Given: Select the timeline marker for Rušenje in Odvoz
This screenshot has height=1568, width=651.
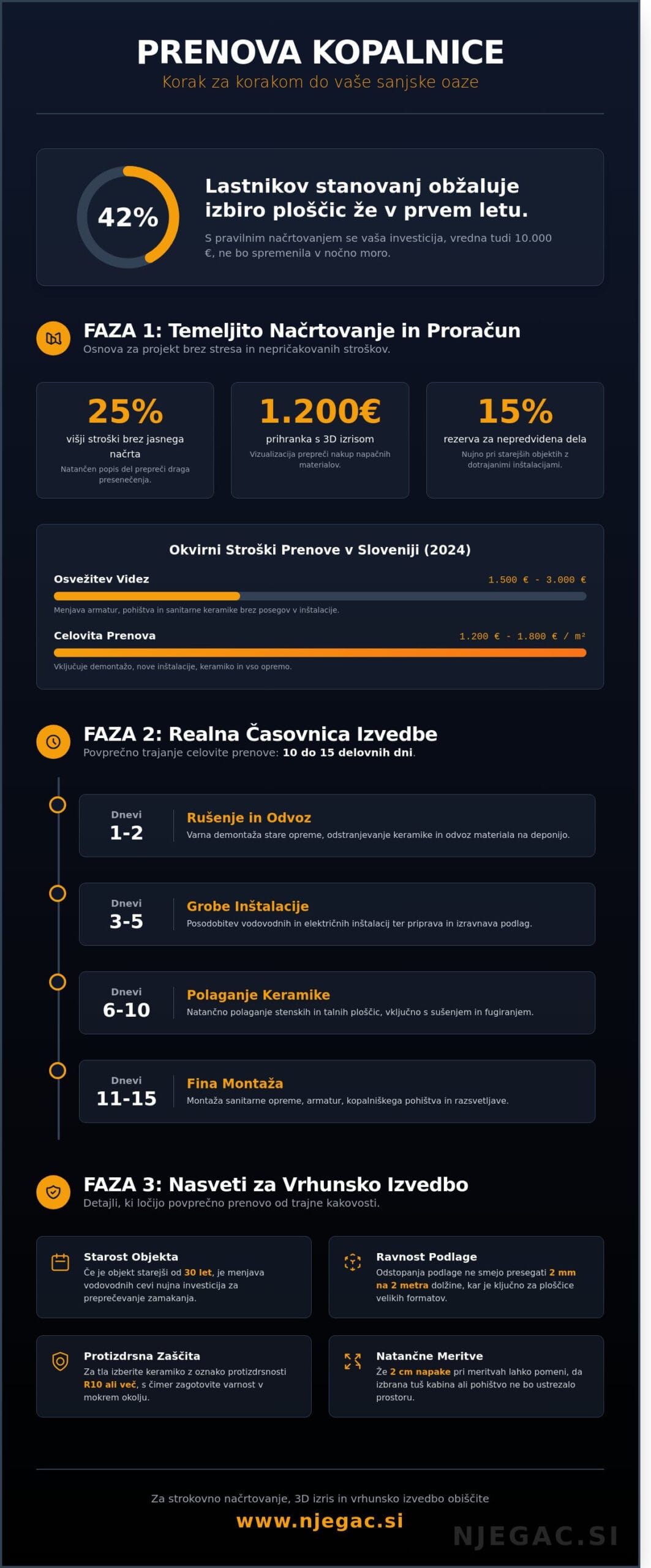Looking at the screenshot, I should pos(58,805).
